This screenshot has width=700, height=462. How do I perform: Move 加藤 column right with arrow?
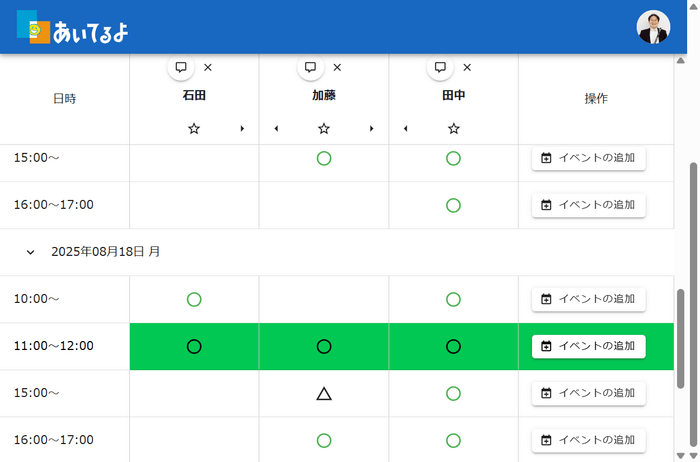371,129
